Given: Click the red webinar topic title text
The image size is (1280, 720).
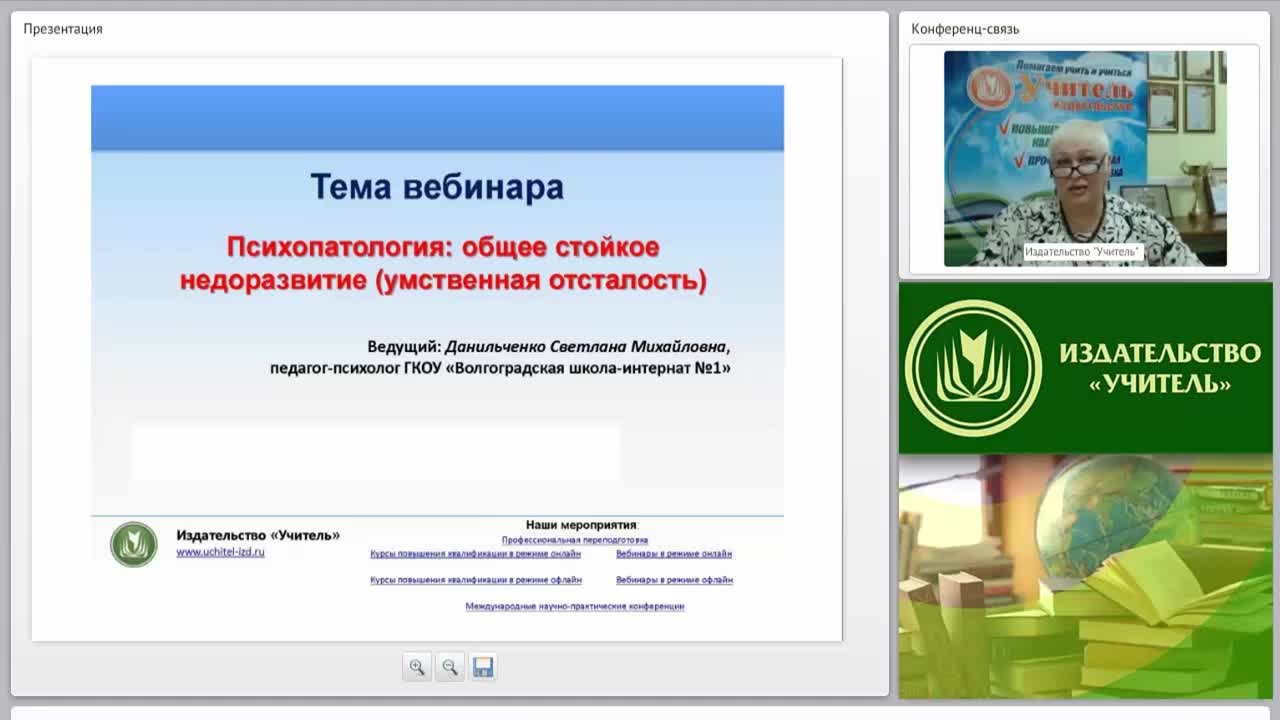Looking at the screenshot, I should tap(443, 263).
